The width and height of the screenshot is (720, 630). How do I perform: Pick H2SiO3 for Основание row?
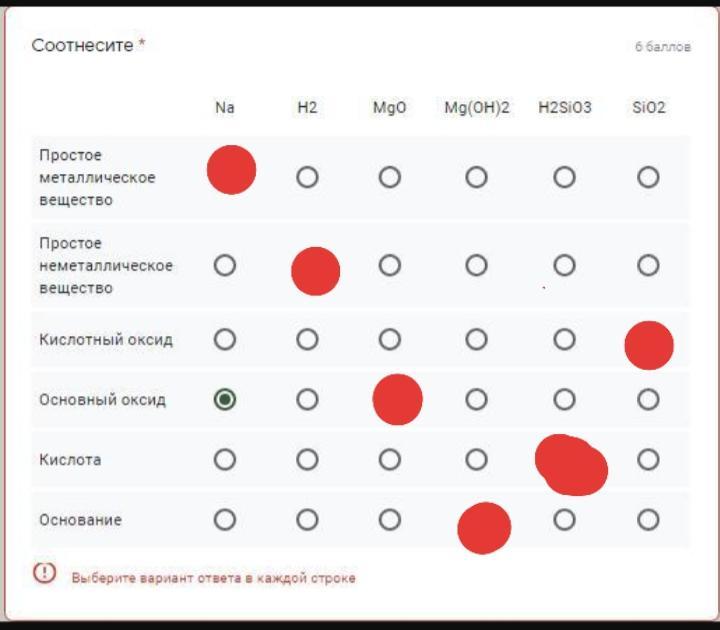tap(564, 520)
